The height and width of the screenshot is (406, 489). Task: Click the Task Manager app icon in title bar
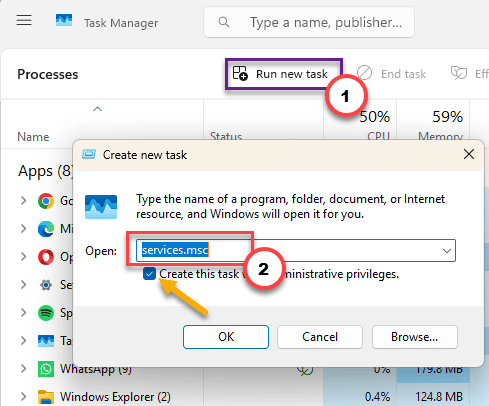tap(64, 21)
